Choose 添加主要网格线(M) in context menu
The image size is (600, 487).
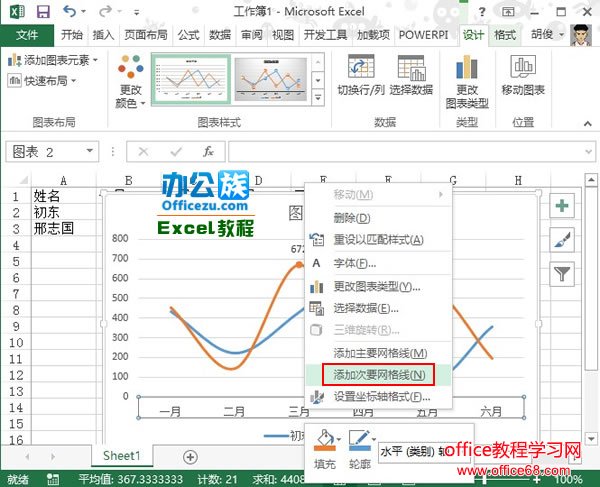(379, 353)
